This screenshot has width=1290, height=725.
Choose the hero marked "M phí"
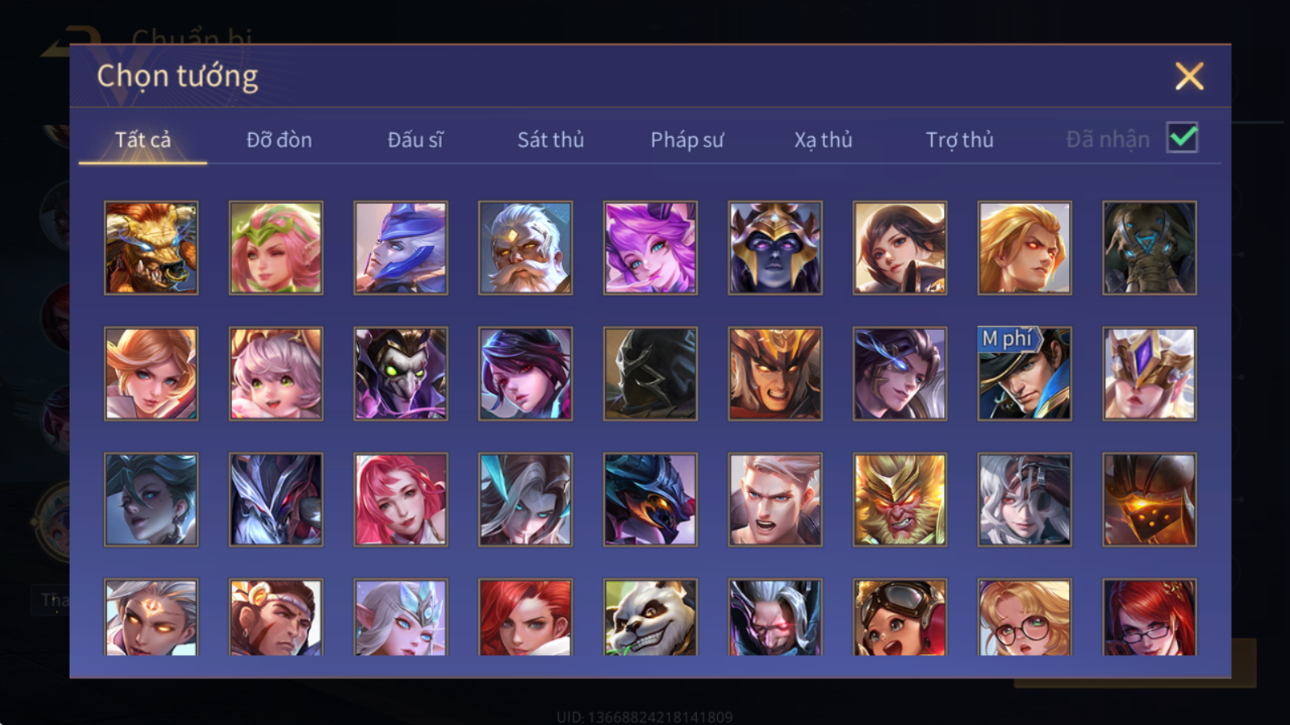click(x=1024, y=373)
